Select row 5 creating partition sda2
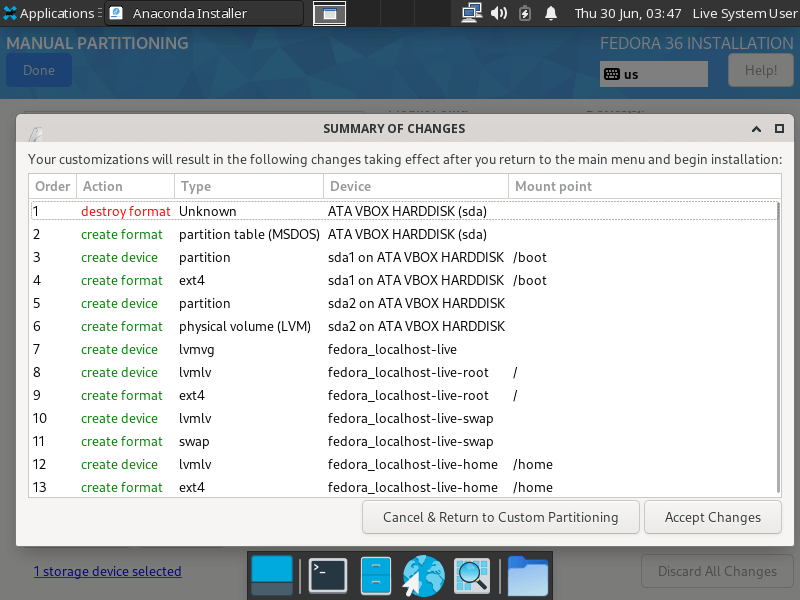This screenshot has height=600, width=800. (404, 303)
